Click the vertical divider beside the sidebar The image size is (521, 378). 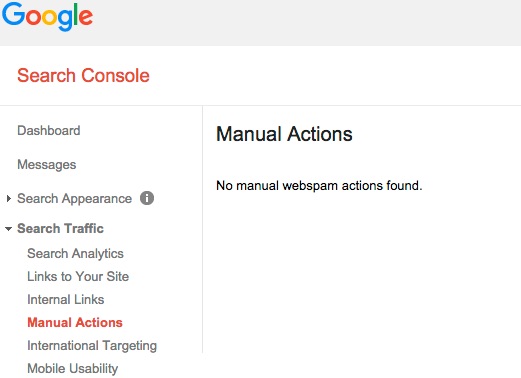[202, 229]
